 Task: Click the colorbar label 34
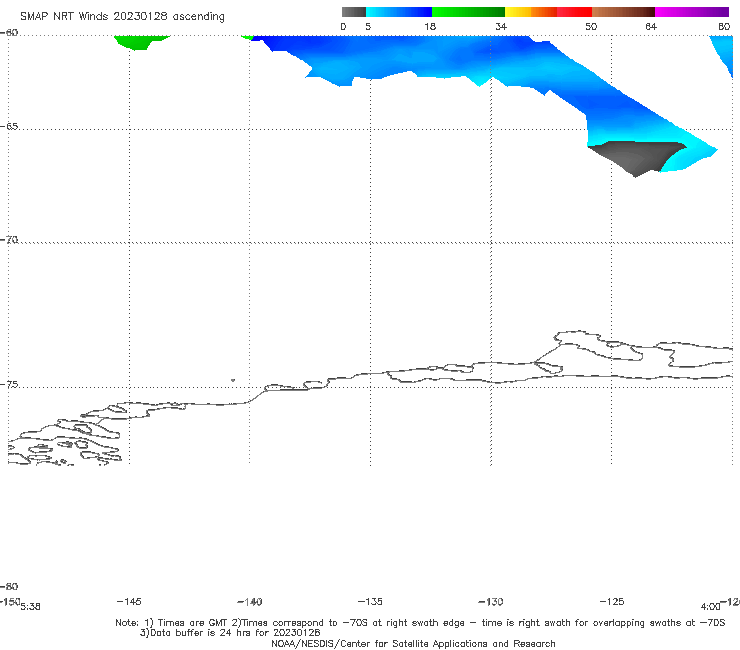coord(501,26)
